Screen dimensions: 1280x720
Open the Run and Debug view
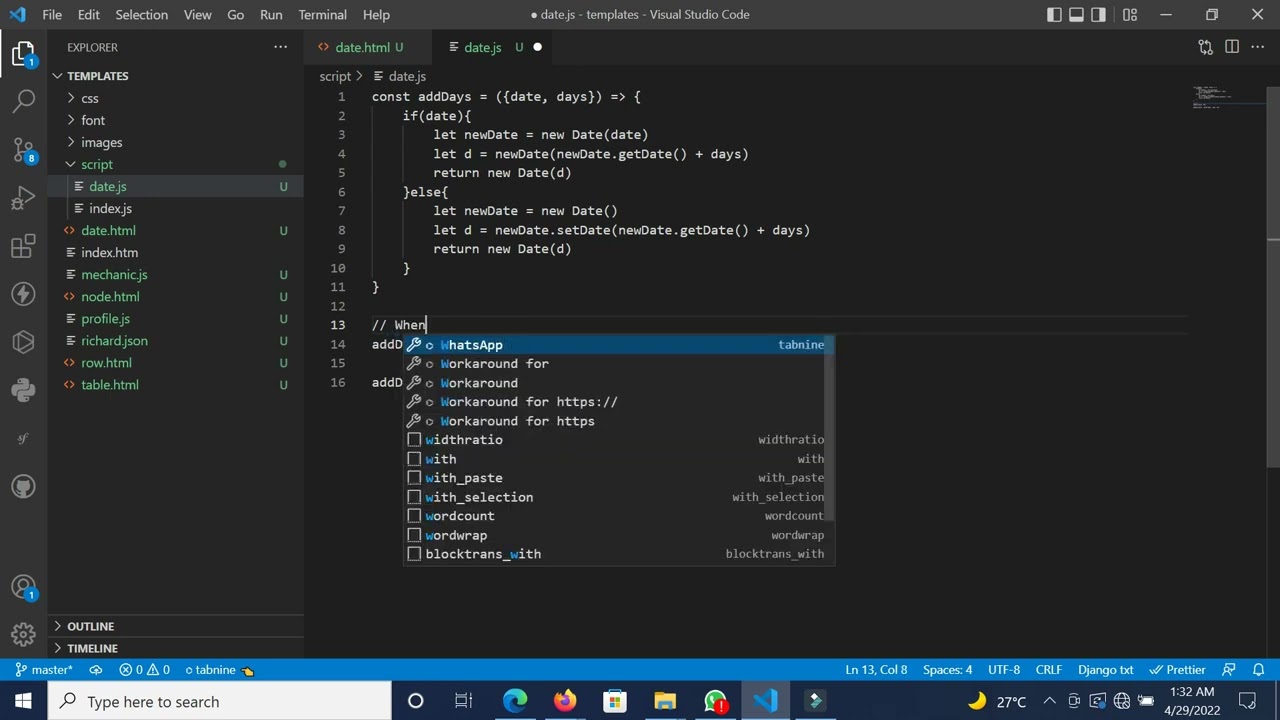coord(24,198)
